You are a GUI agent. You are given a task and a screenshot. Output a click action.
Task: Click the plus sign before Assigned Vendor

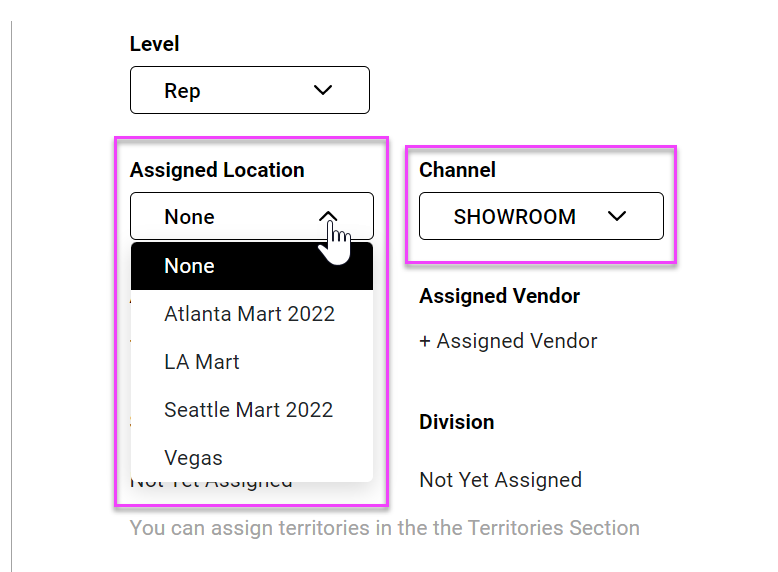click(425, 341)
